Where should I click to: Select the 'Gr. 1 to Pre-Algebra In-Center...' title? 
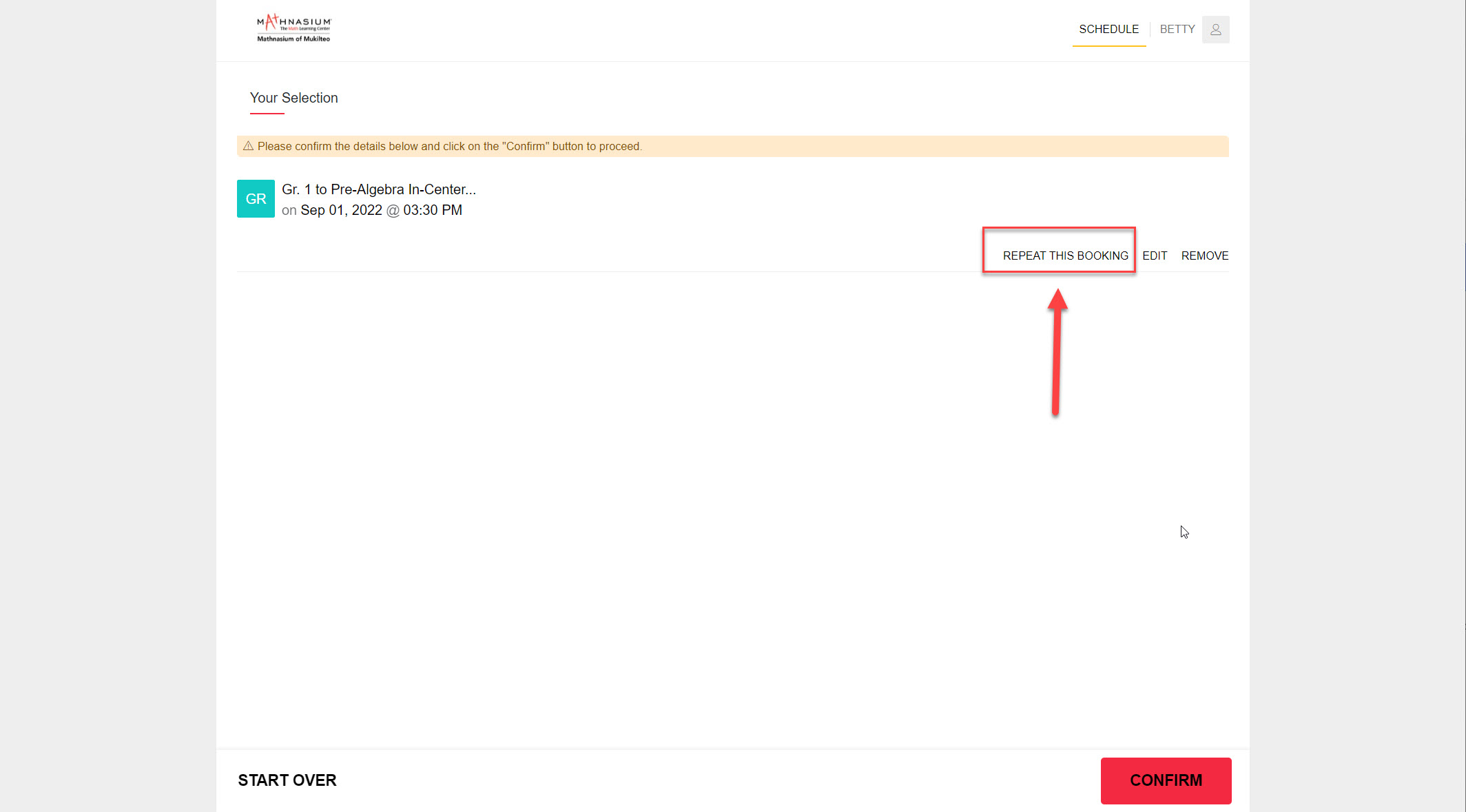click(379, 189)
